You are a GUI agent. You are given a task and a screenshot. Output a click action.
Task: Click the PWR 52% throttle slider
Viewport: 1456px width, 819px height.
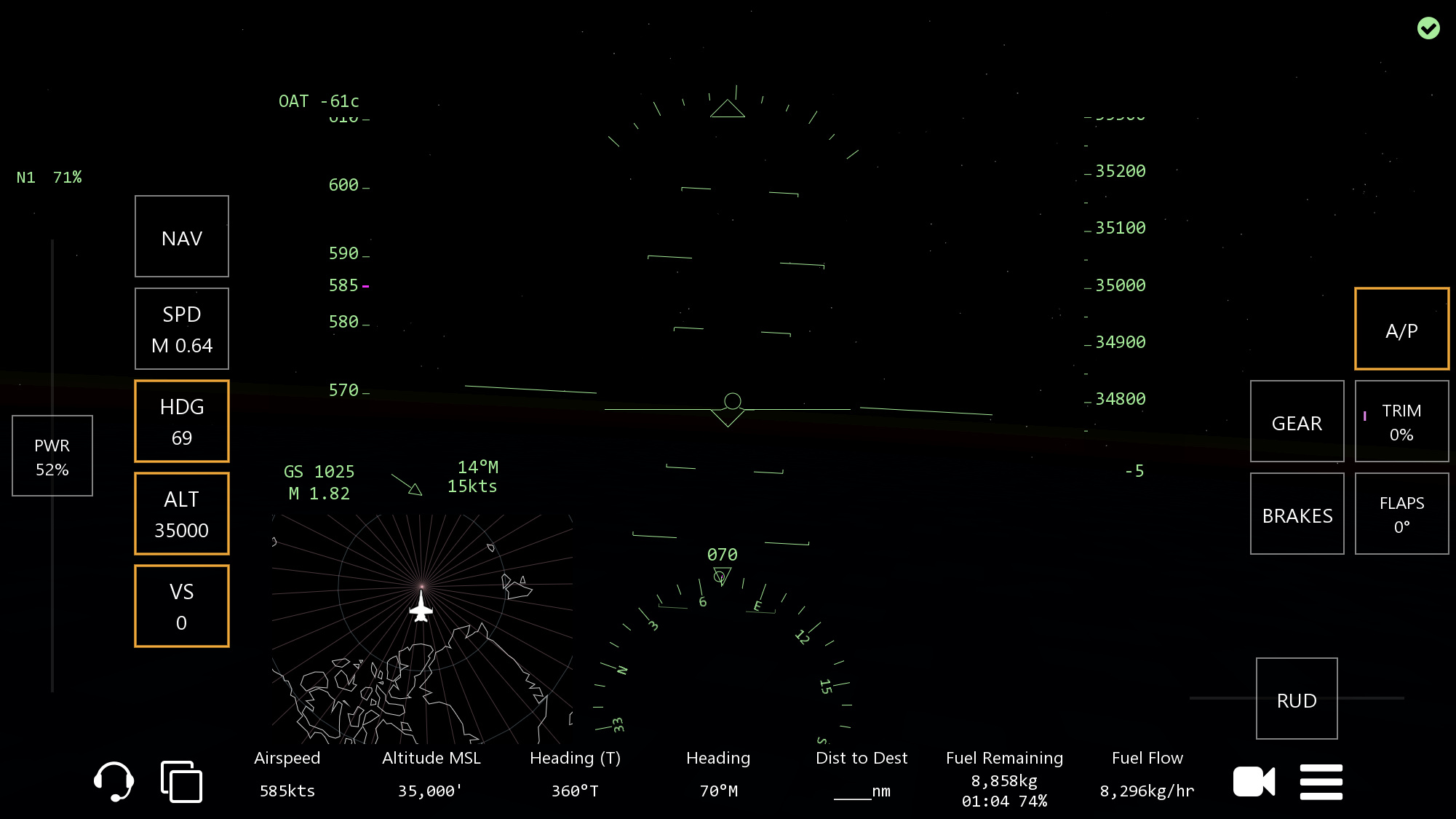52,456
